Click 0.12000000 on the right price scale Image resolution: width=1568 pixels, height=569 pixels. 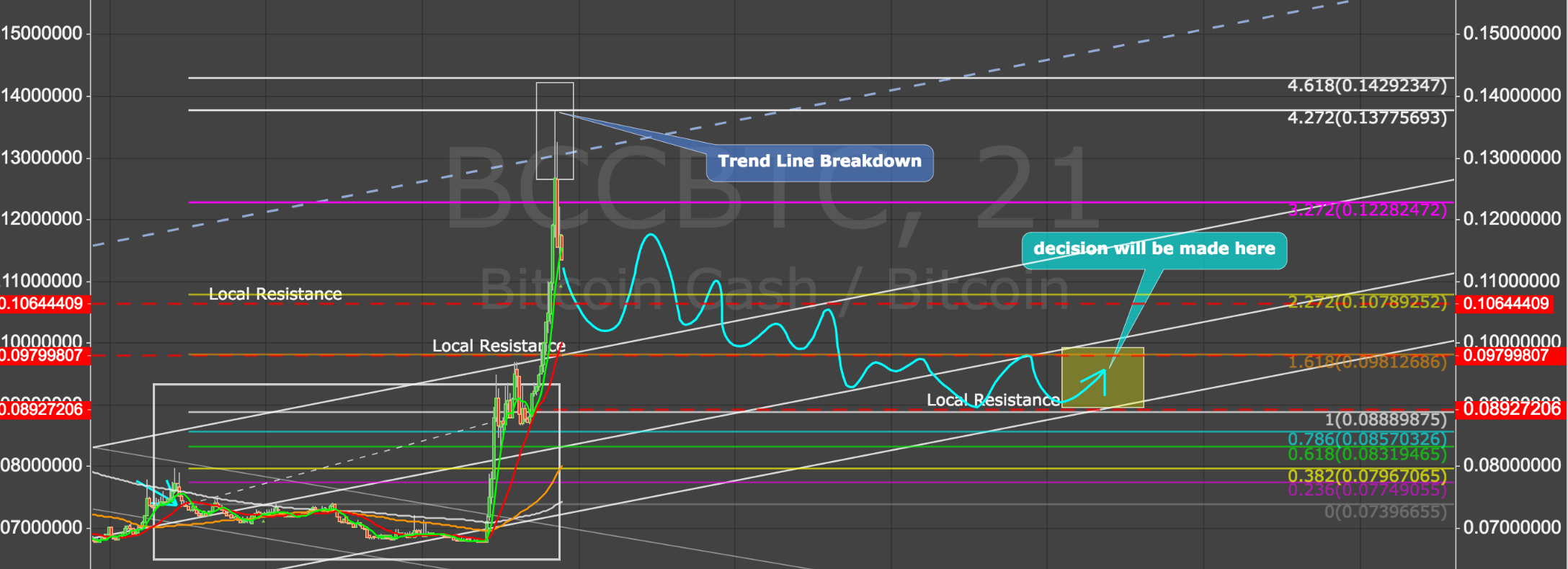point(1513,219)
